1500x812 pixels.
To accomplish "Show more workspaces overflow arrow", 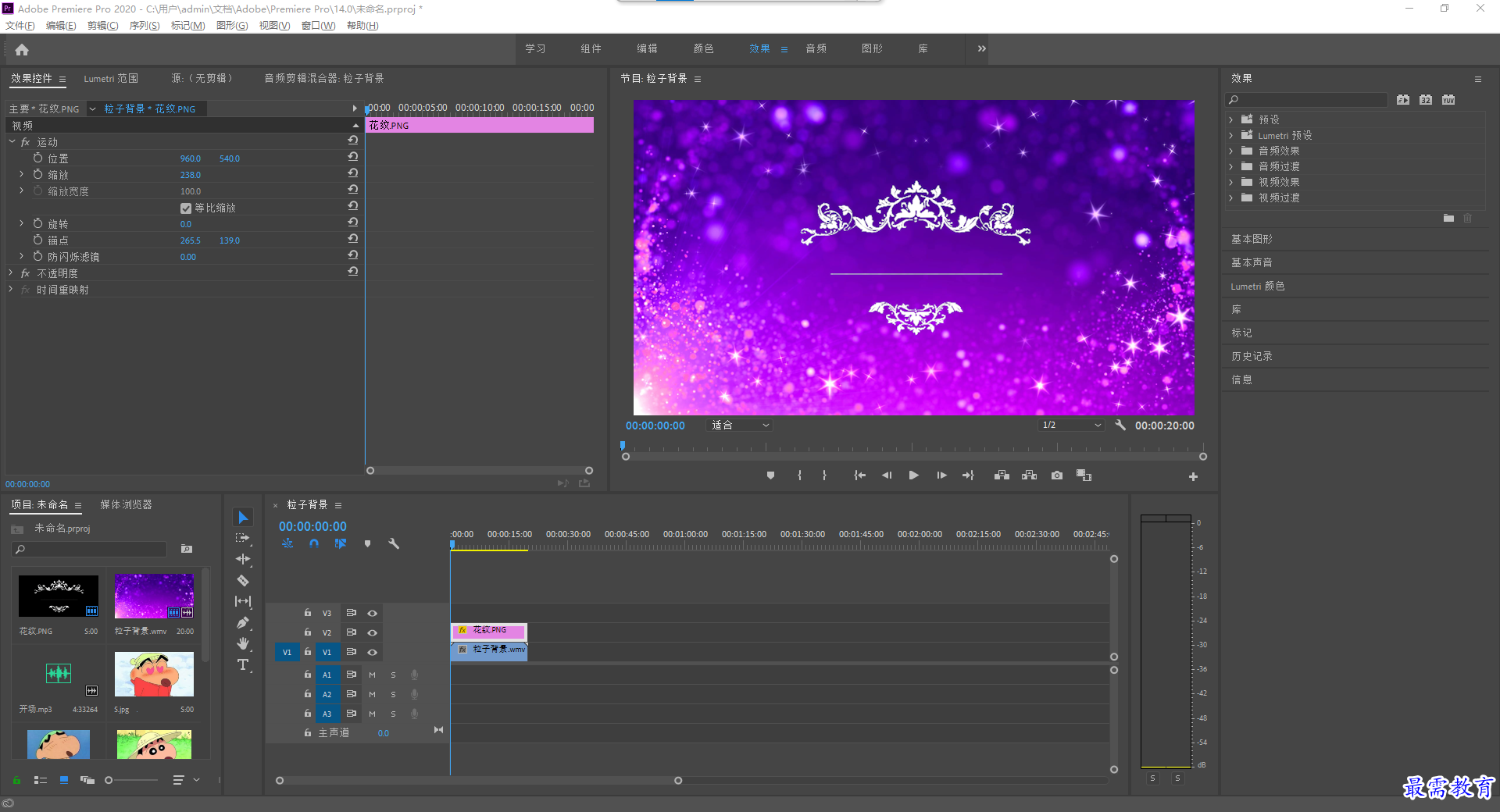I will point(981,48).
